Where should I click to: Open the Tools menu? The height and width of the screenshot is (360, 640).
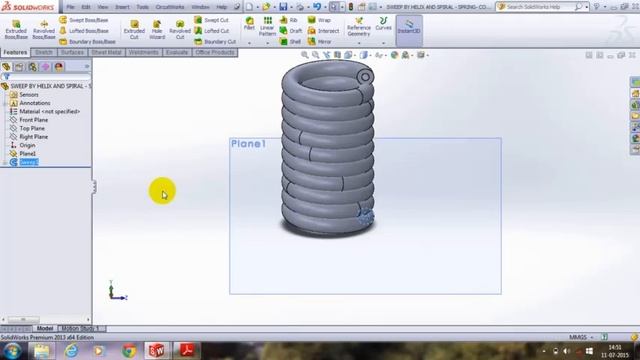tap(142, 7)
